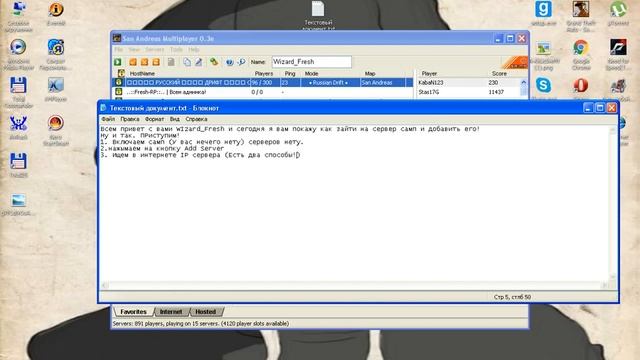The image size is (640, 360).
Task: Click Notepad horizontal scrollbar left arrow
Action: point(104,285)
